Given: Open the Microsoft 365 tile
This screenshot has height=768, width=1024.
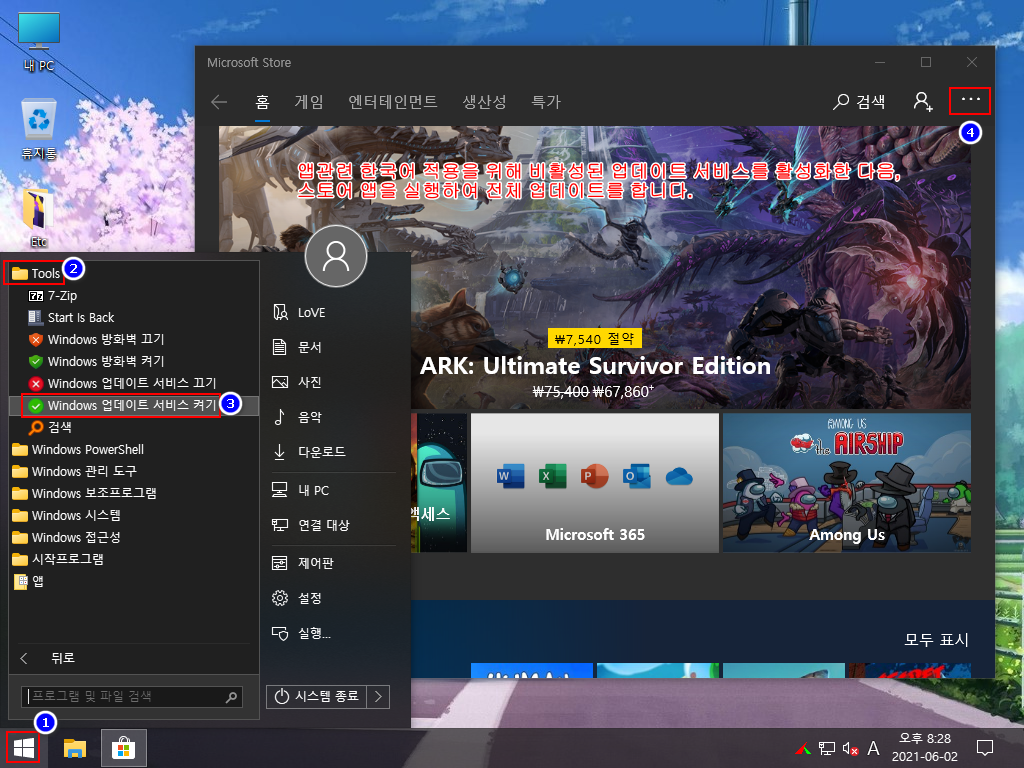Looking at the screenshot, I should tap(594, 483).
